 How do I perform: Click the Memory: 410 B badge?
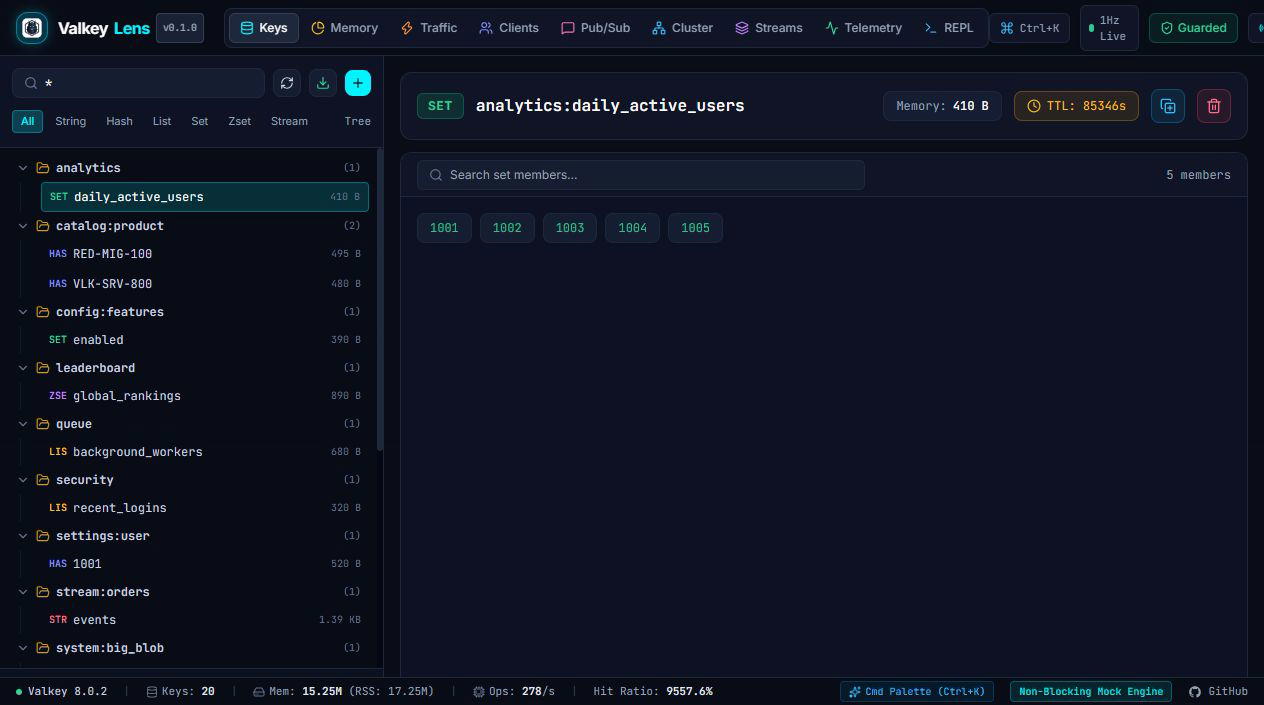[942, 106]
